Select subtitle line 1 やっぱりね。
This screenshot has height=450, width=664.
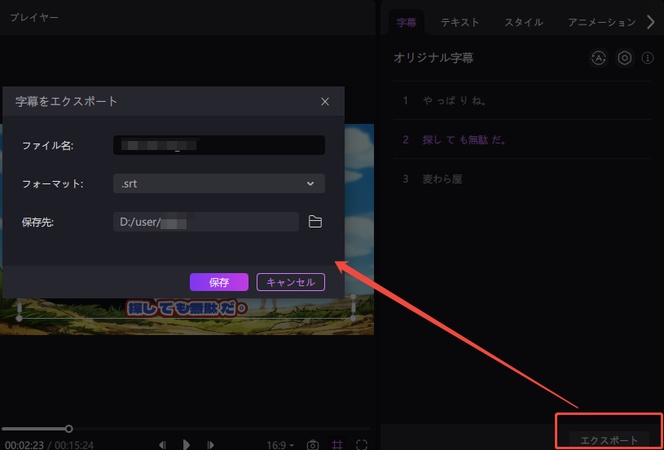(522, 101)
